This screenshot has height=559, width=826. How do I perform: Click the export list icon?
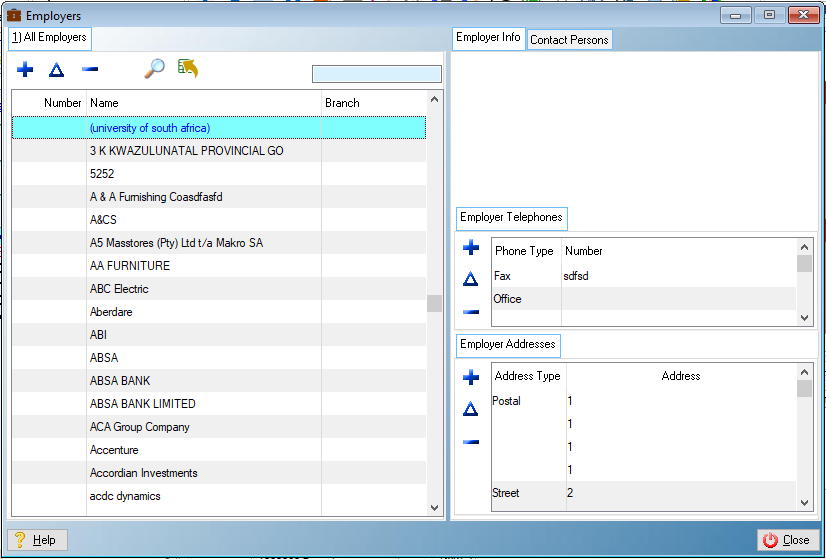(x=188, y=68)
